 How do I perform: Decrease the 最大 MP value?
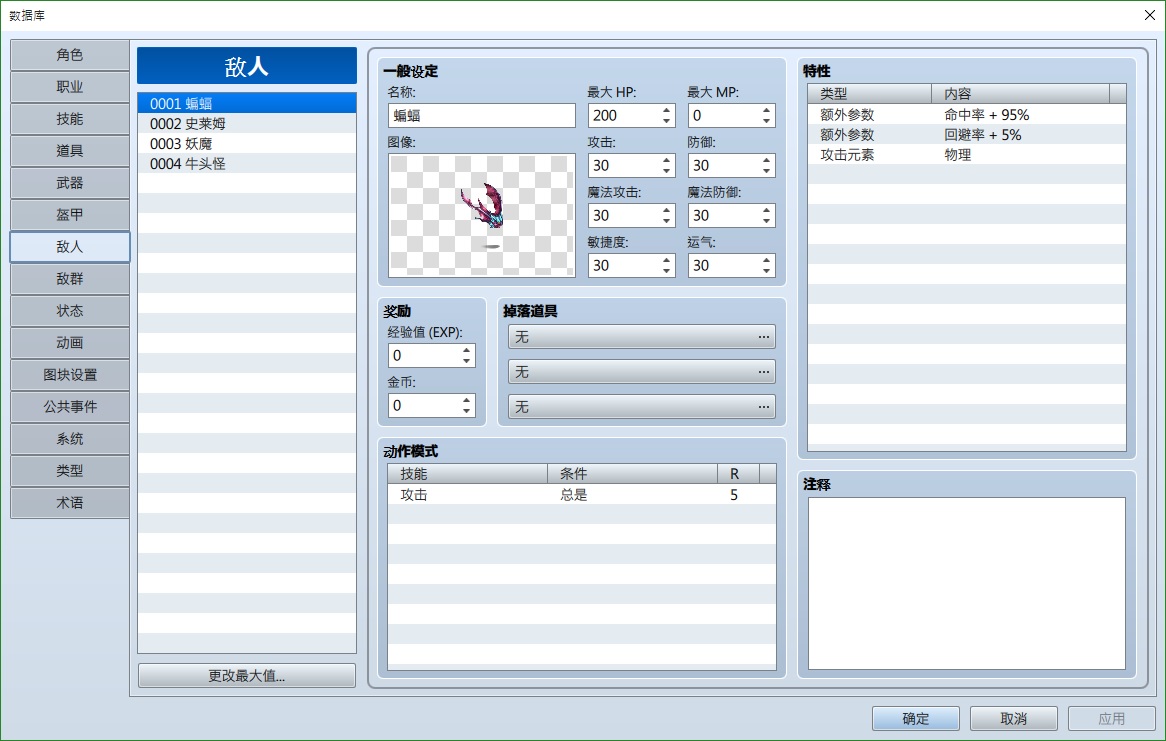[x=766, y=121]
